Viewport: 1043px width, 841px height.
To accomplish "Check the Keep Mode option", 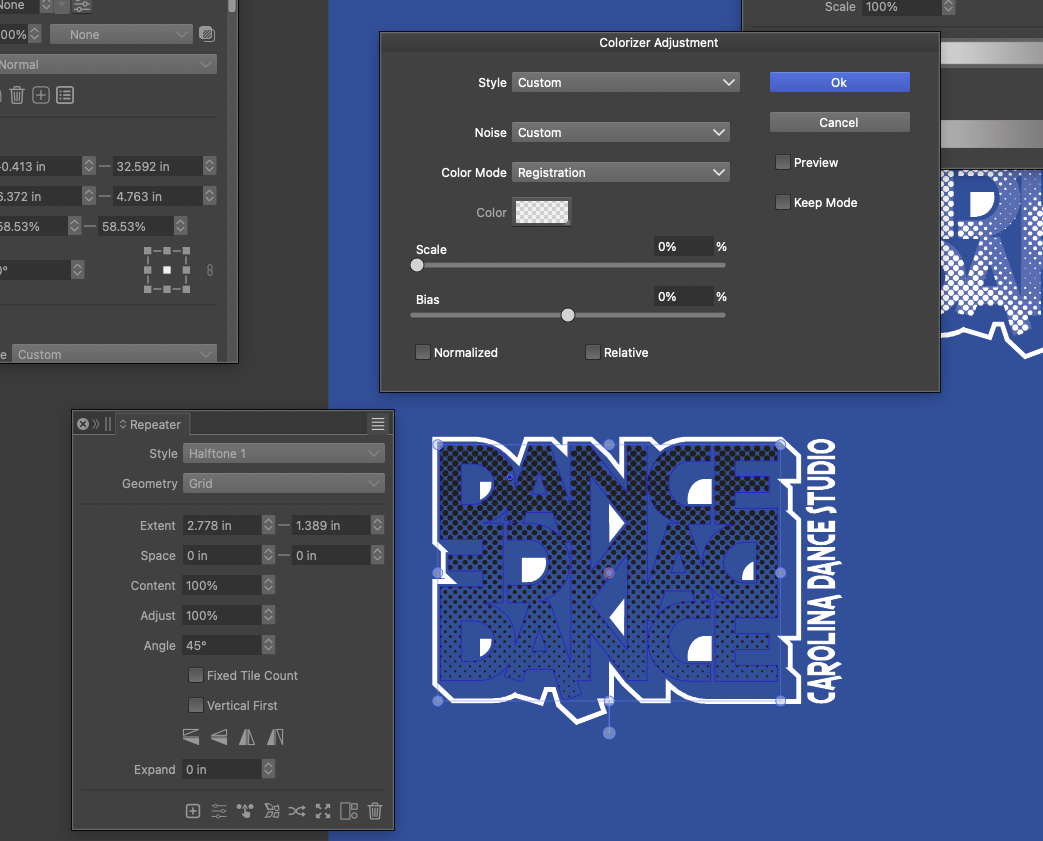I will point(783,202).
